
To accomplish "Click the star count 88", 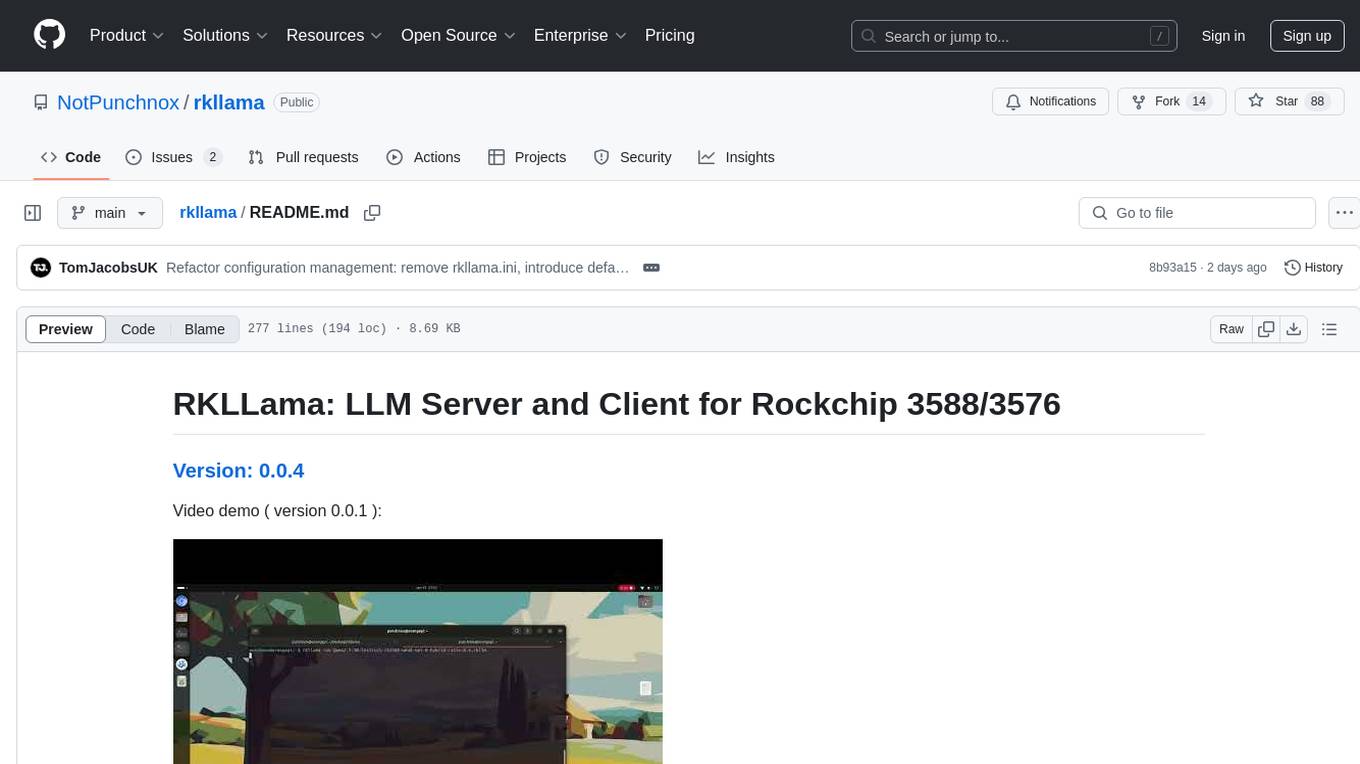I will tap(1317, 102).
